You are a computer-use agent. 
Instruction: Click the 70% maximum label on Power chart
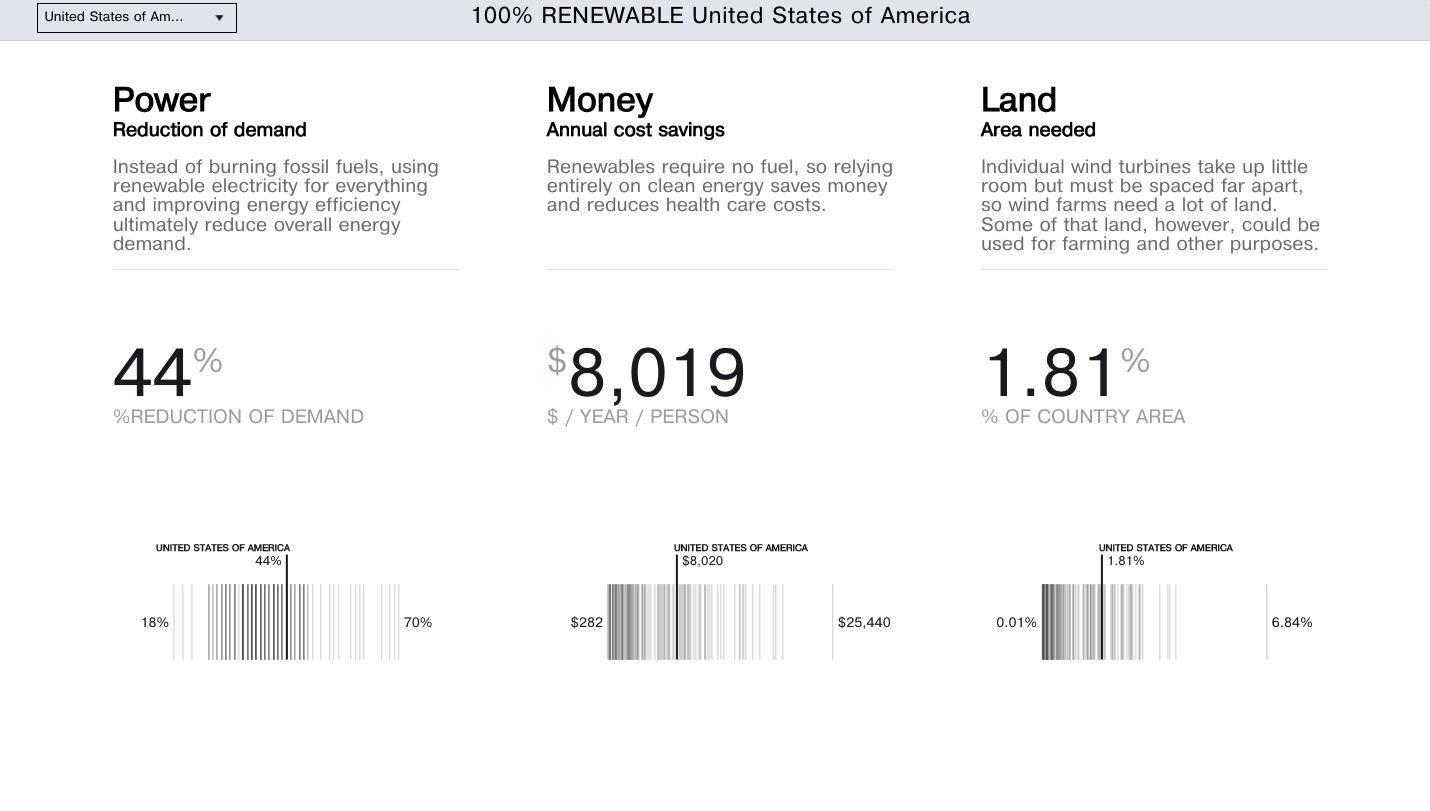click(x=418, y=623)
